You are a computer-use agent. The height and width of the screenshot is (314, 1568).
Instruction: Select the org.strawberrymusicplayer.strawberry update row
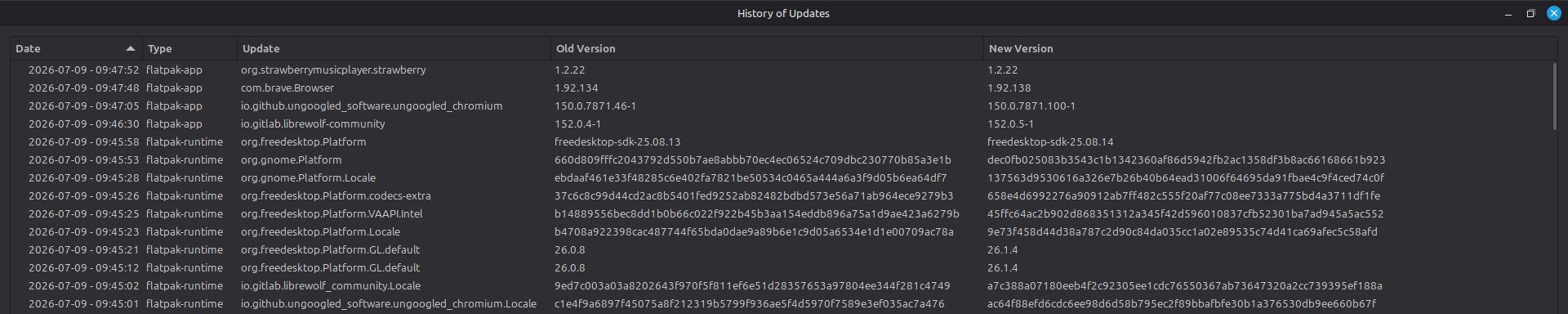point(780,70)
